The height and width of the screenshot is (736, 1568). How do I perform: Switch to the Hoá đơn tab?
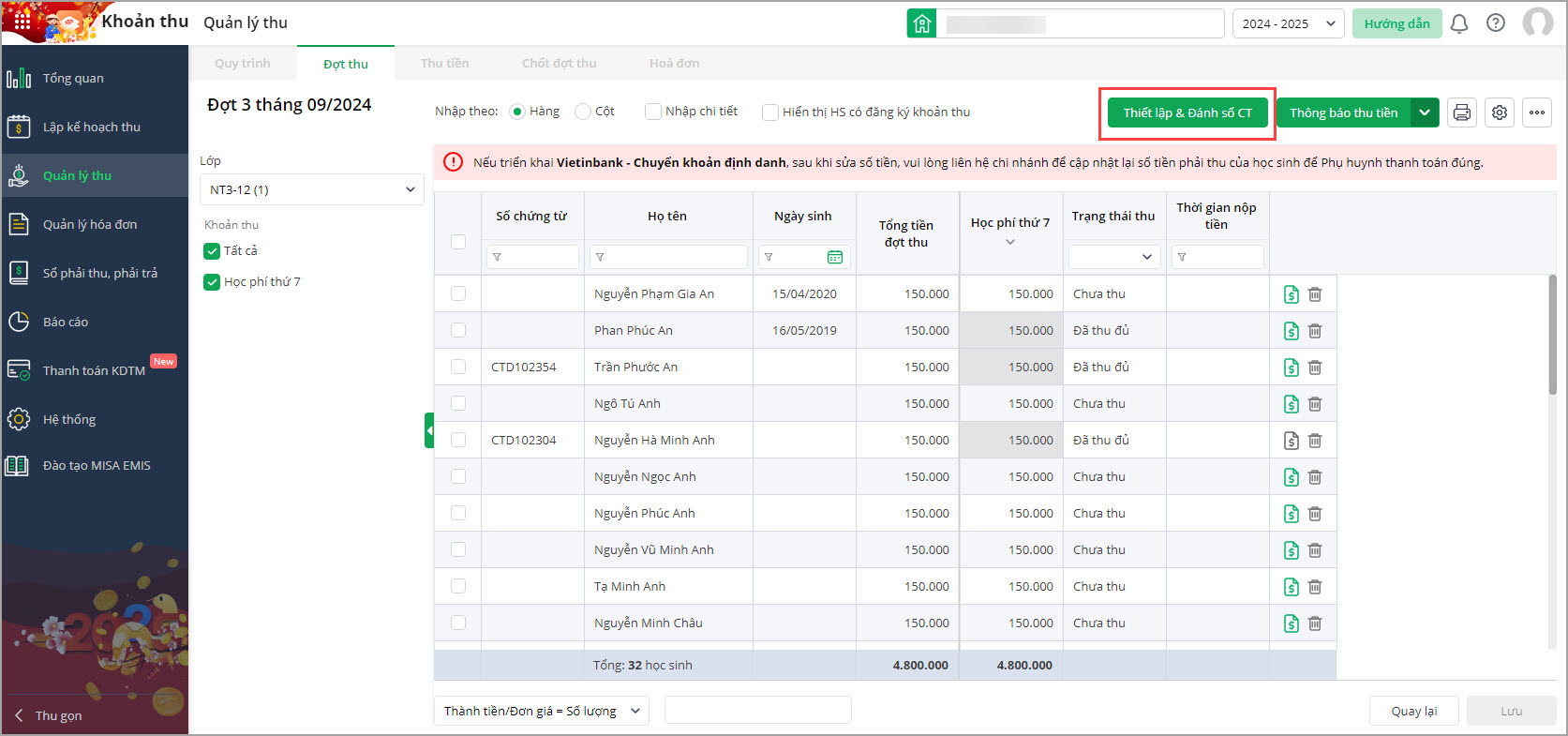tap(675, 63)
